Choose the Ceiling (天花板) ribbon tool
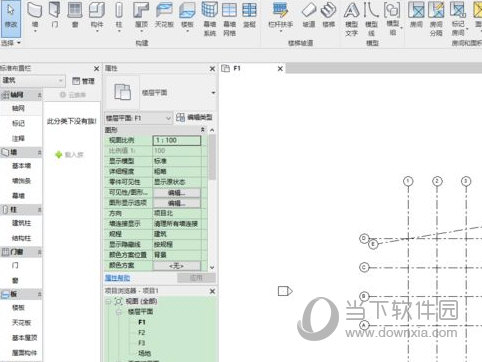 (x=164, y=15)
